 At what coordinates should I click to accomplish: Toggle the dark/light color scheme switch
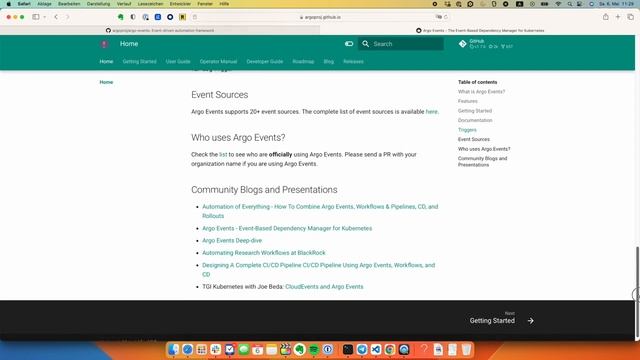(349, 44)
